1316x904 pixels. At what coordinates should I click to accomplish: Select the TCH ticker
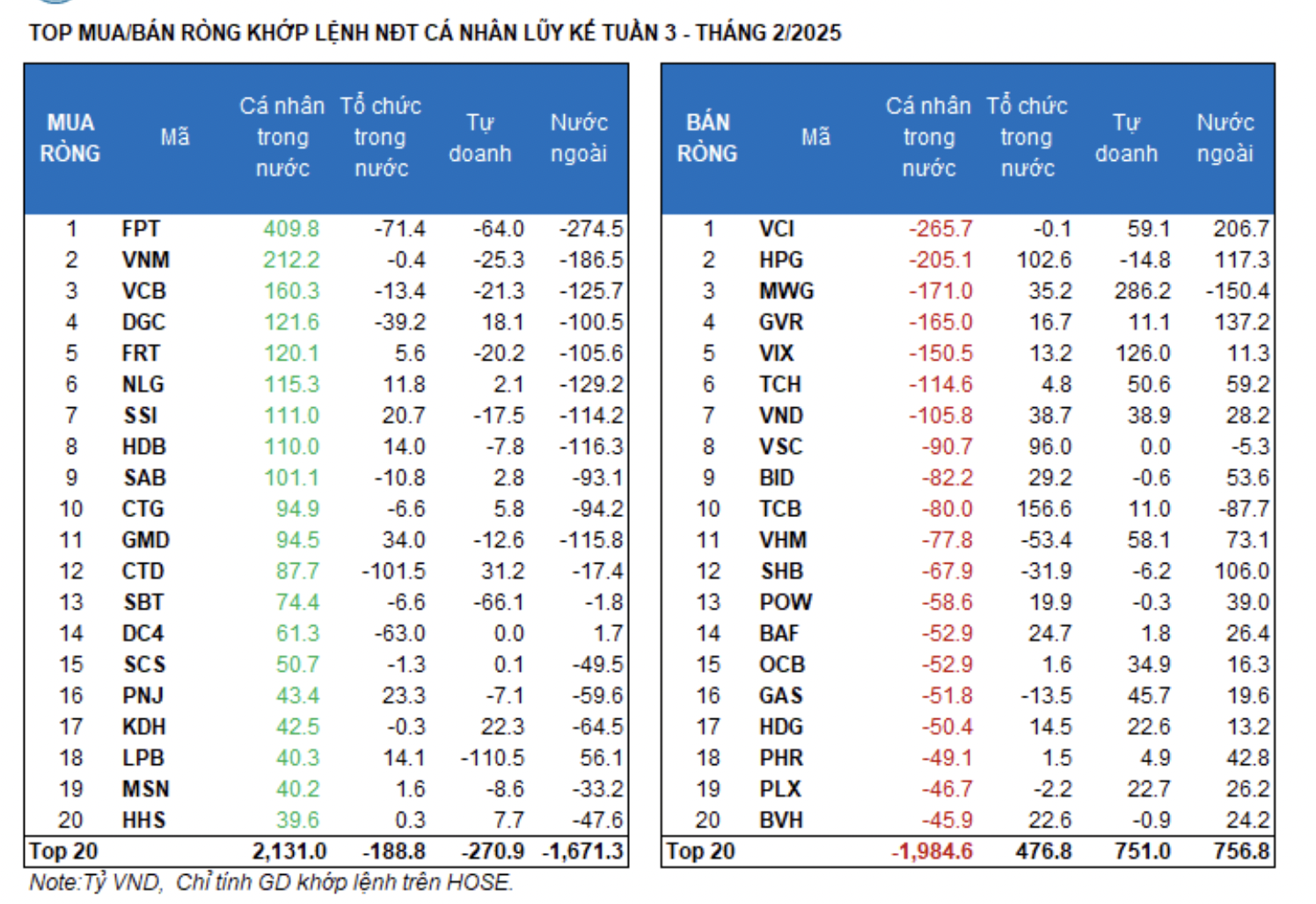[x=780, y=385]
